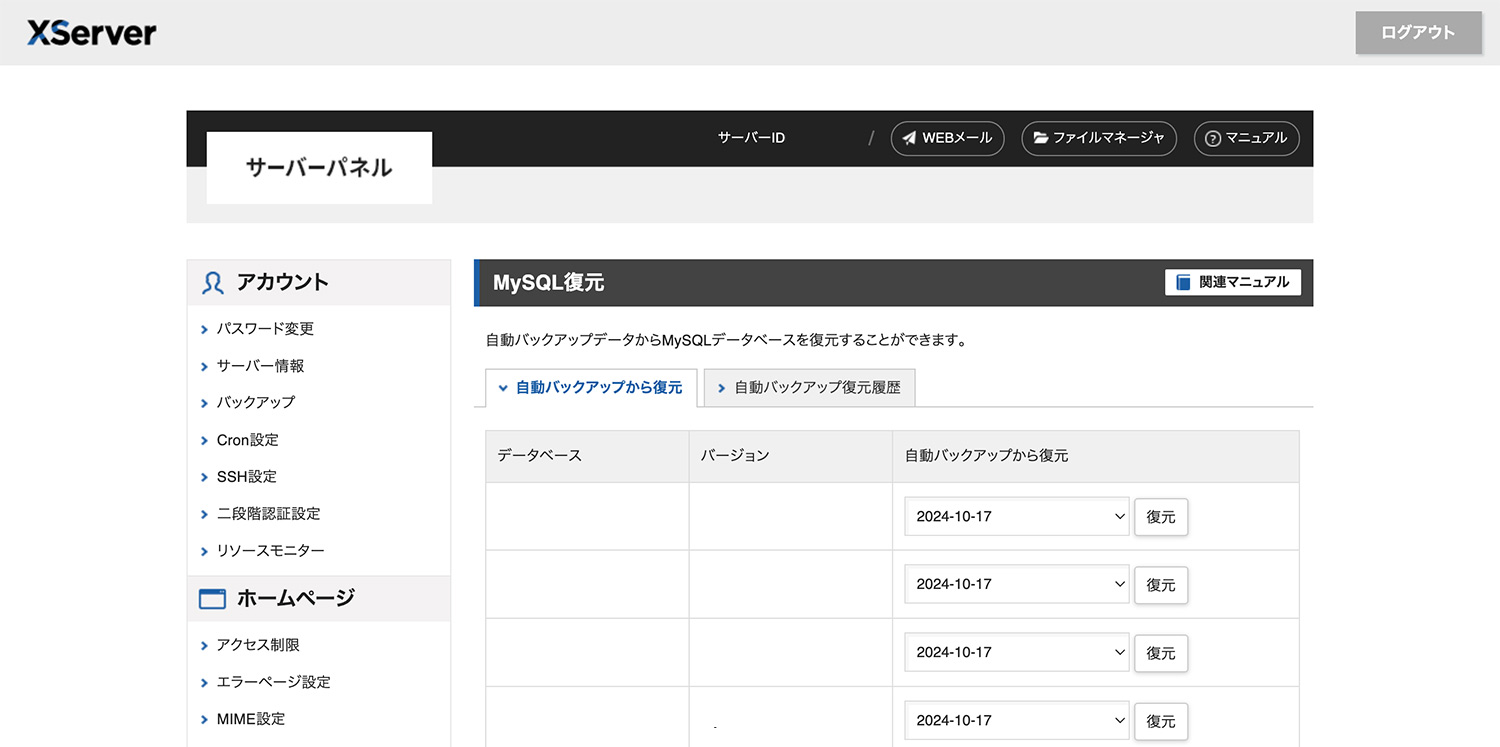Click 復元 in the fourth table row
1500x747 pixels.
point(1161,721)
